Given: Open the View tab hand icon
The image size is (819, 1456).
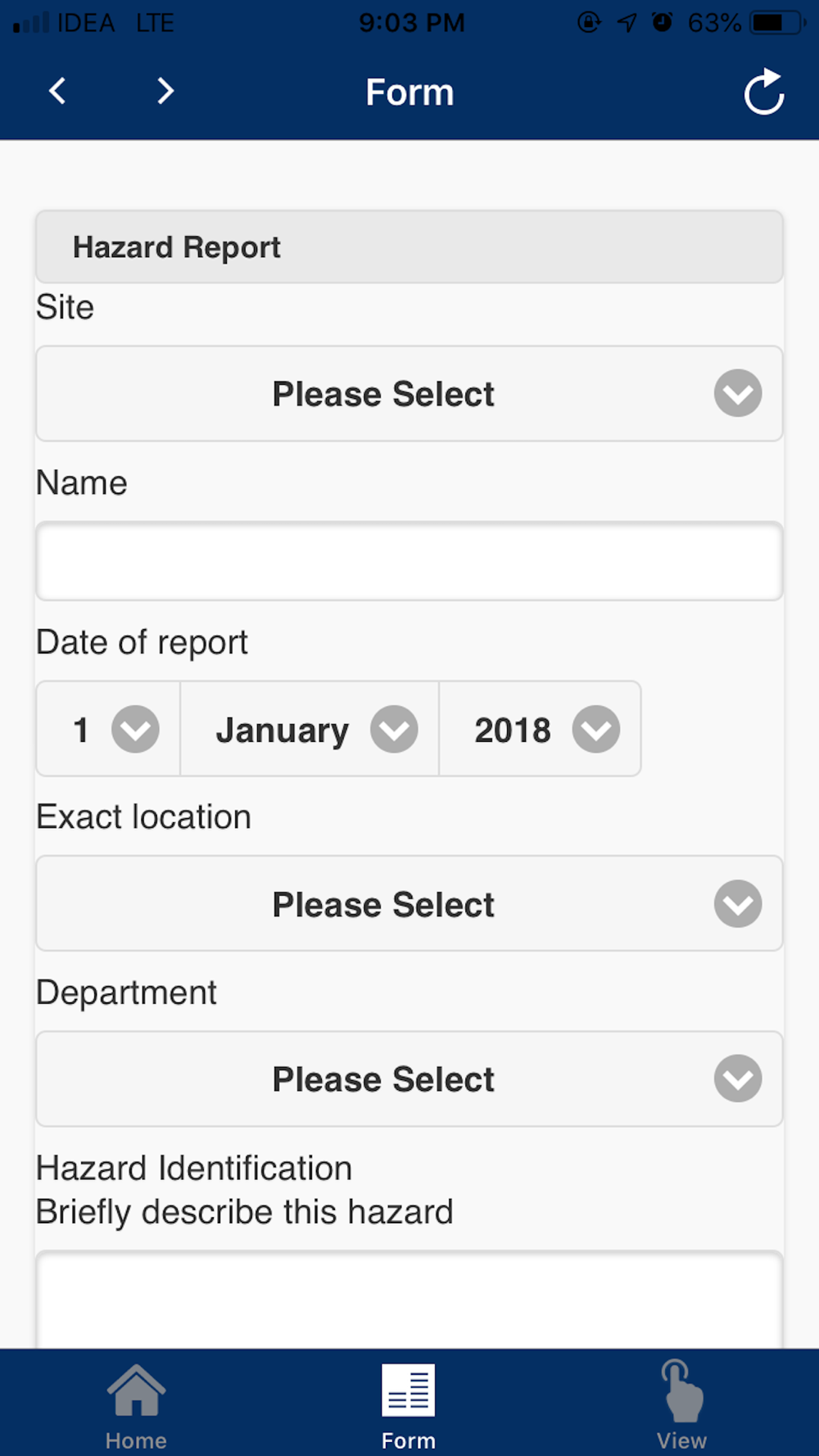Looking at the screenshot, I should coord(681,1390).
